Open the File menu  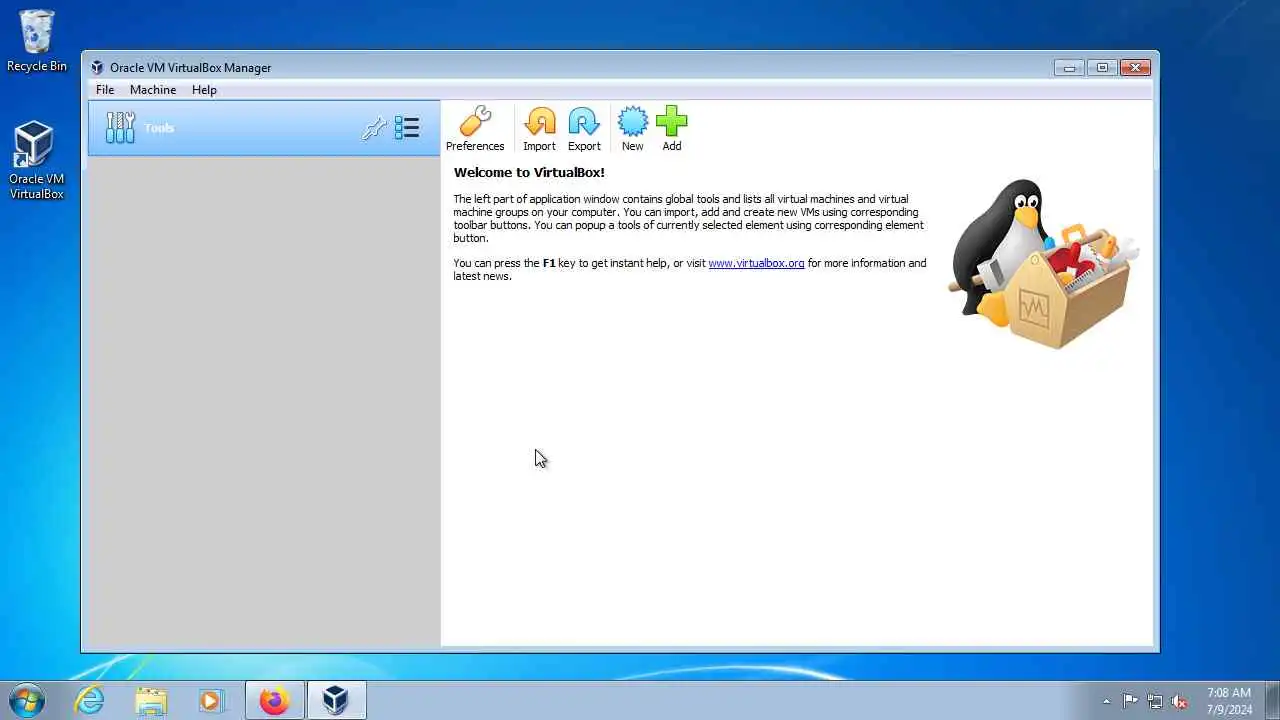coord(105,90)
